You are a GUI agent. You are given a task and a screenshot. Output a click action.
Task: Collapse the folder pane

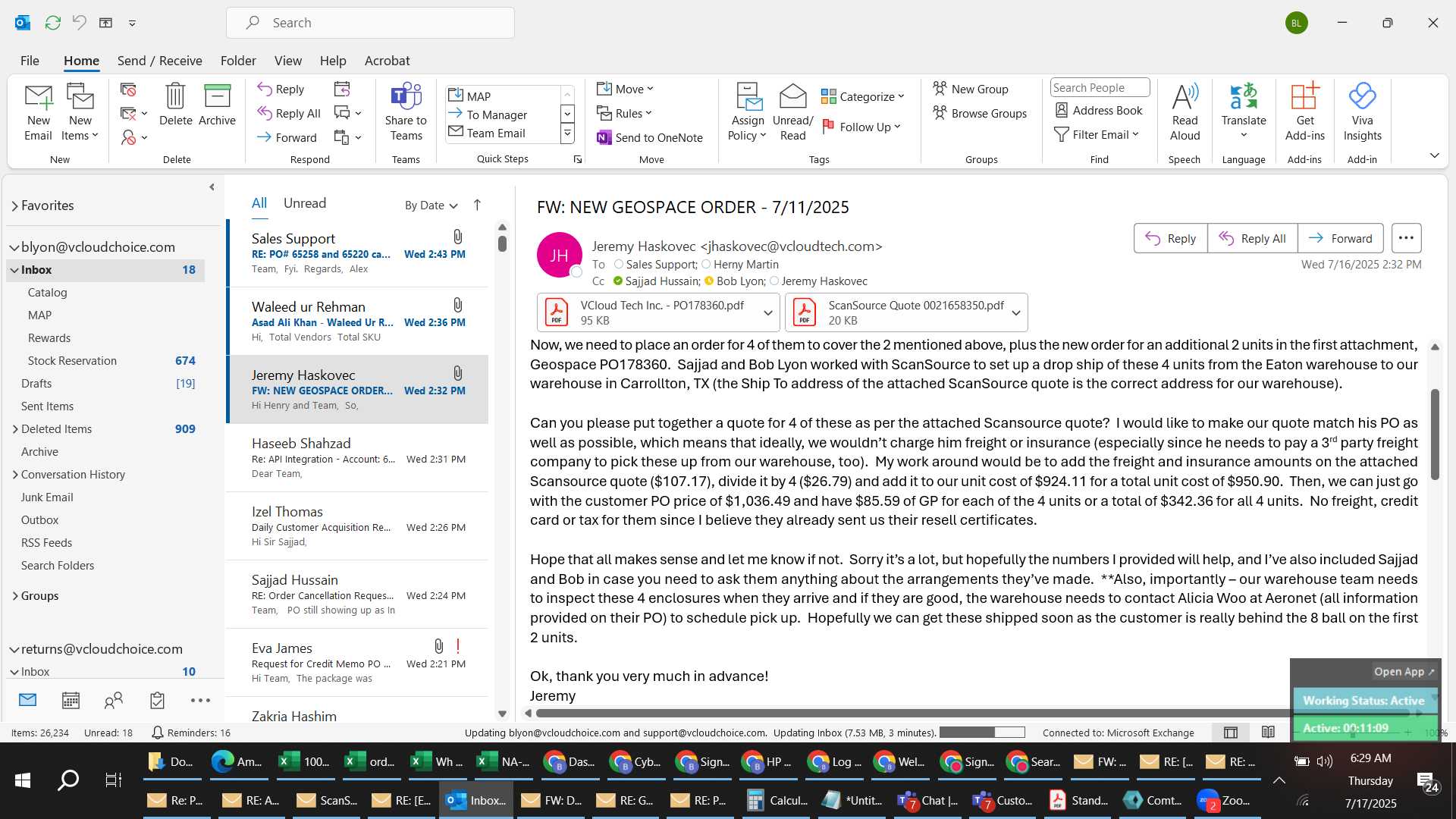coord(212,187)
